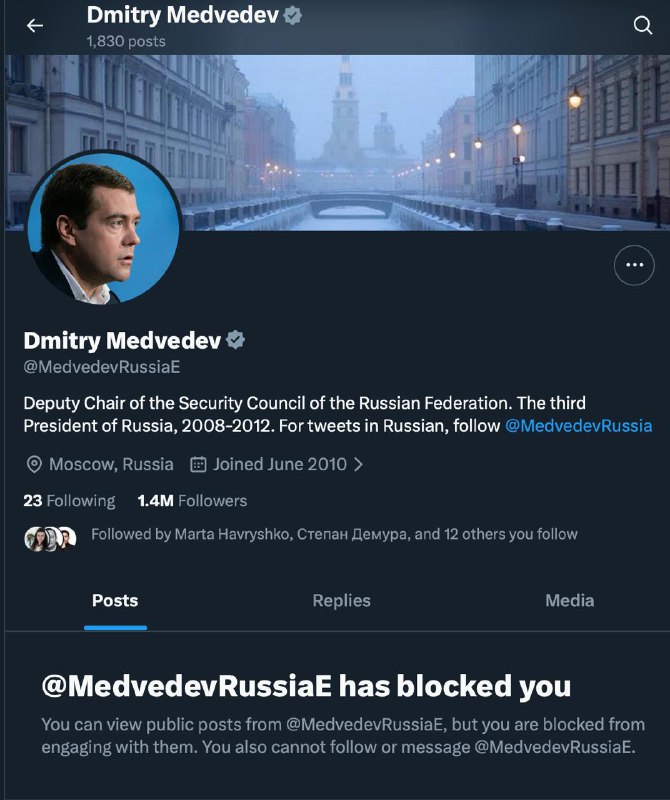Click the calendar icon beside Joined date
The width and height of the screenshot is (670, 800).
coord(198,464)
